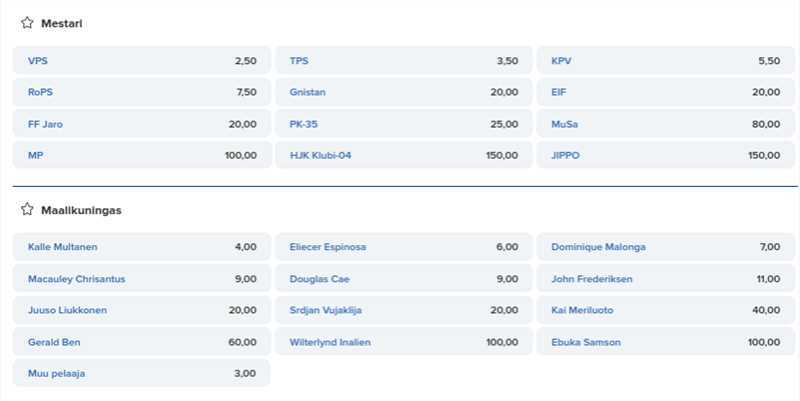Select VPS at odds 2,50
The width and height of the screenshot is (800, 401).
[x=141, y=61]
